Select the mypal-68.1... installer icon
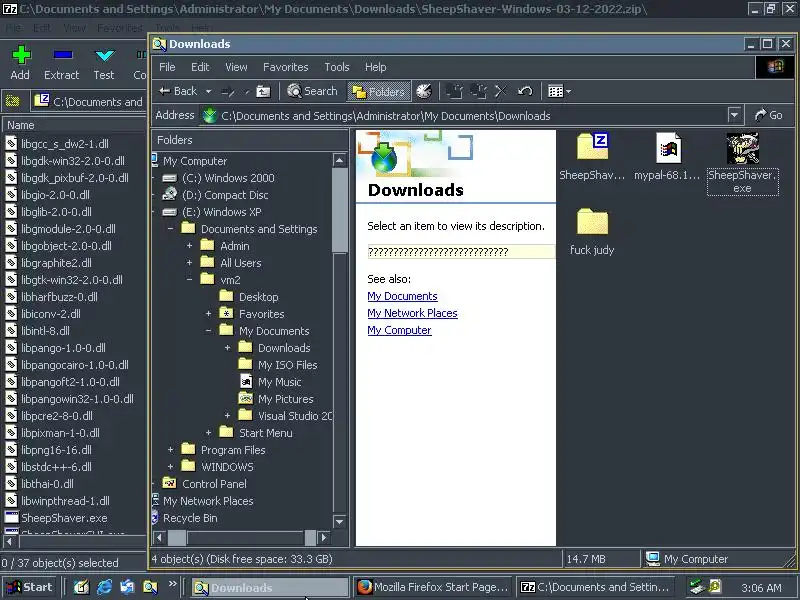This screenshot has width=800, height=600. 667,157
